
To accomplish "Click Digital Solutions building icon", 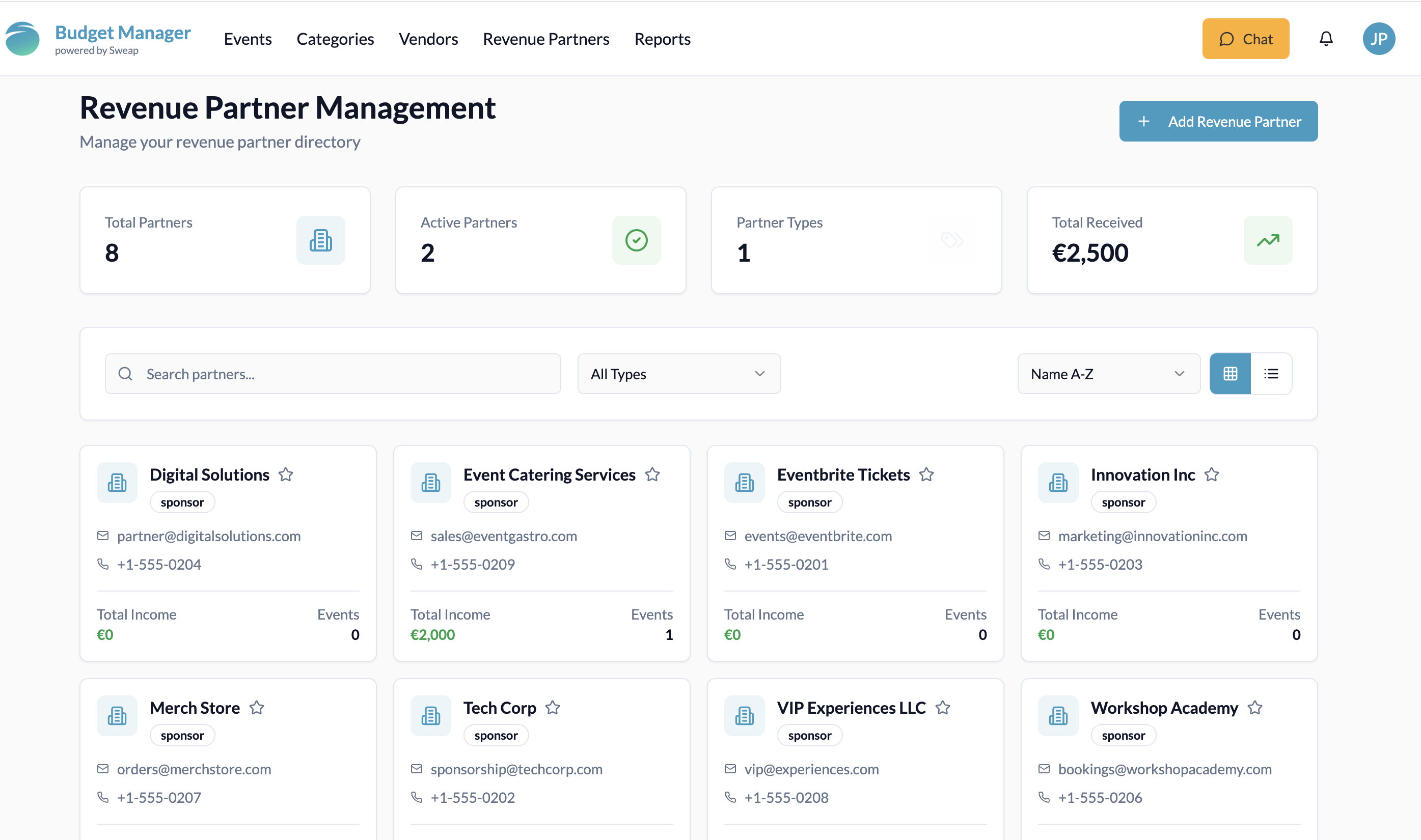I will pos(117,483).
